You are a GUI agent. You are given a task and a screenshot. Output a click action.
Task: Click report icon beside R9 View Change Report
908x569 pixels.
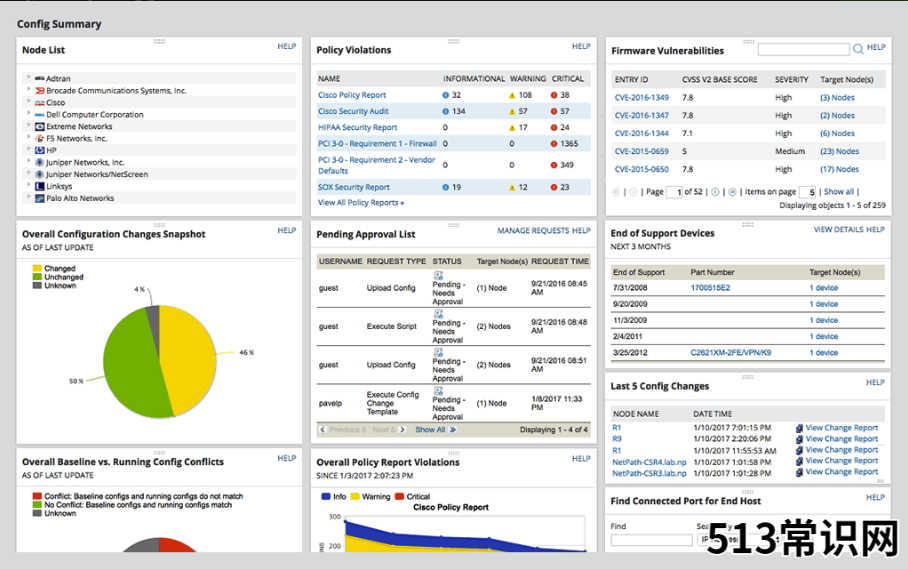click(799, 439)
